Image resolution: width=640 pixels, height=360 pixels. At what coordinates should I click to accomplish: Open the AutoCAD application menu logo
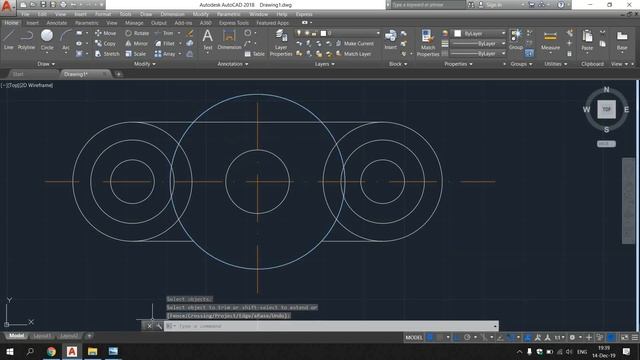(x=7, y=7)
